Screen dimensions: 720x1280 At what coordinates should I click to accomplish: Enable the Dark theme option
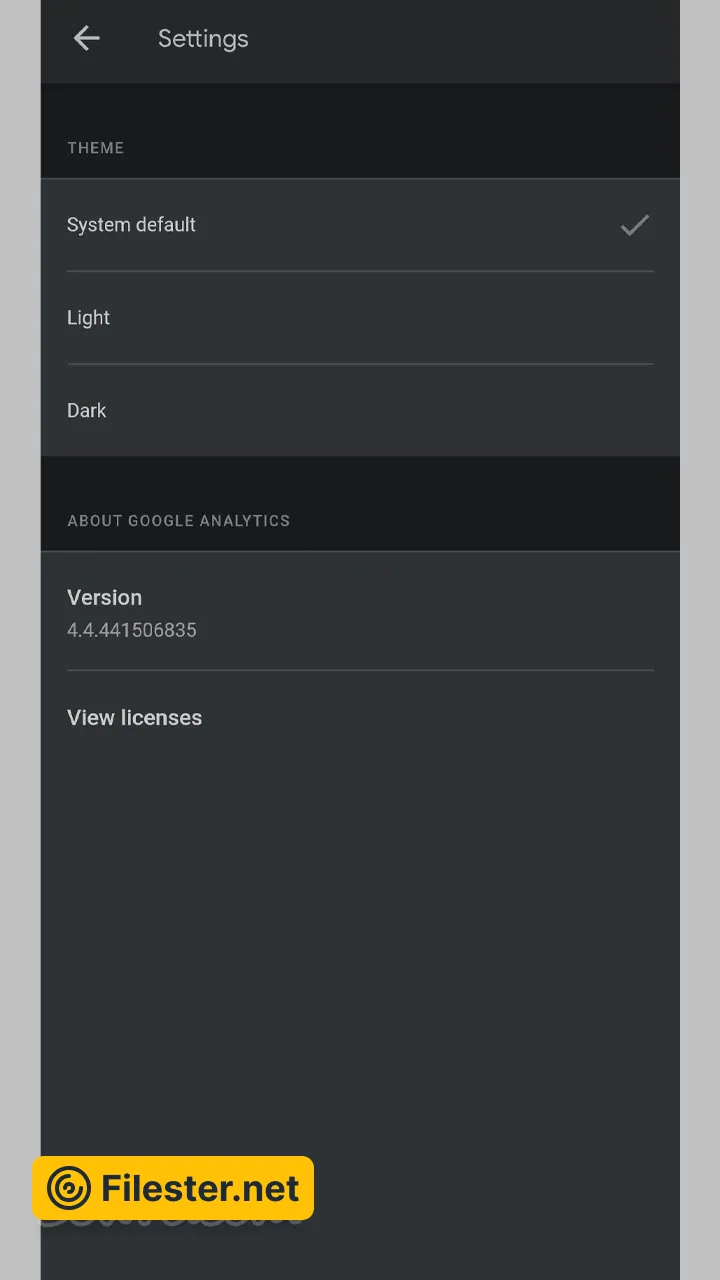[87, 411]
